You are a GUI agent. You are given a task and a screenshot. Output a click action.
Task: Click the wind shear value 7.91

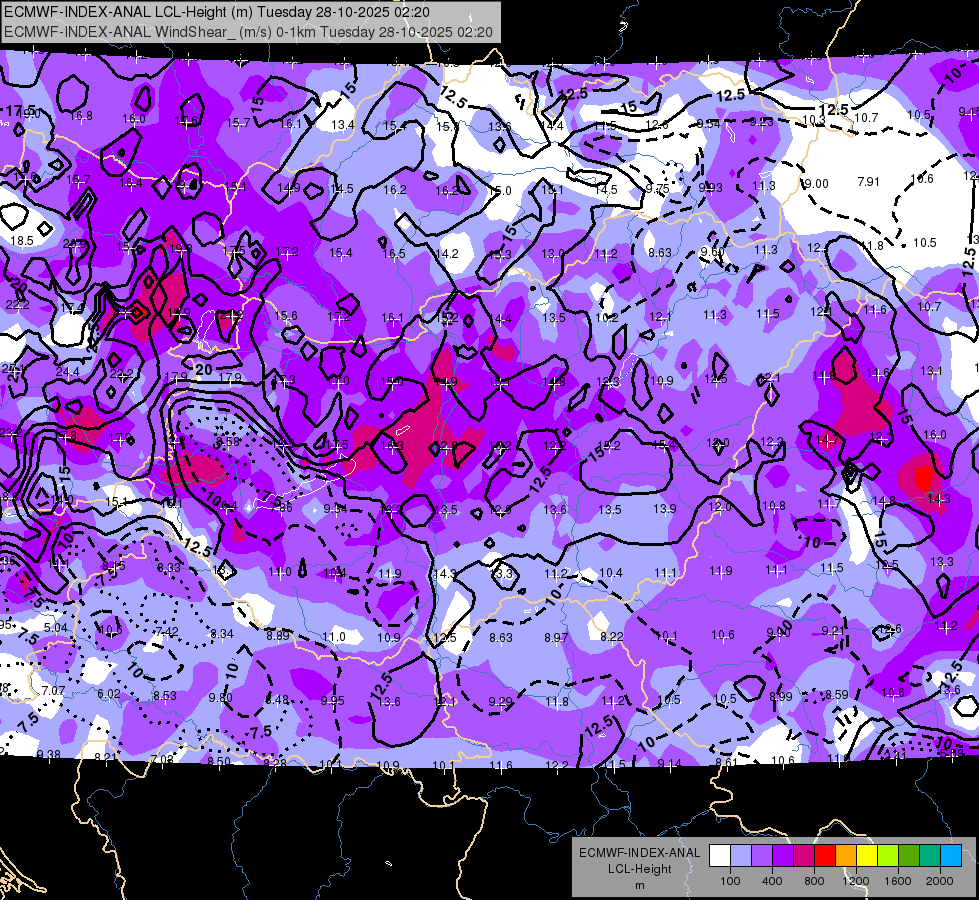coord(868,182)
